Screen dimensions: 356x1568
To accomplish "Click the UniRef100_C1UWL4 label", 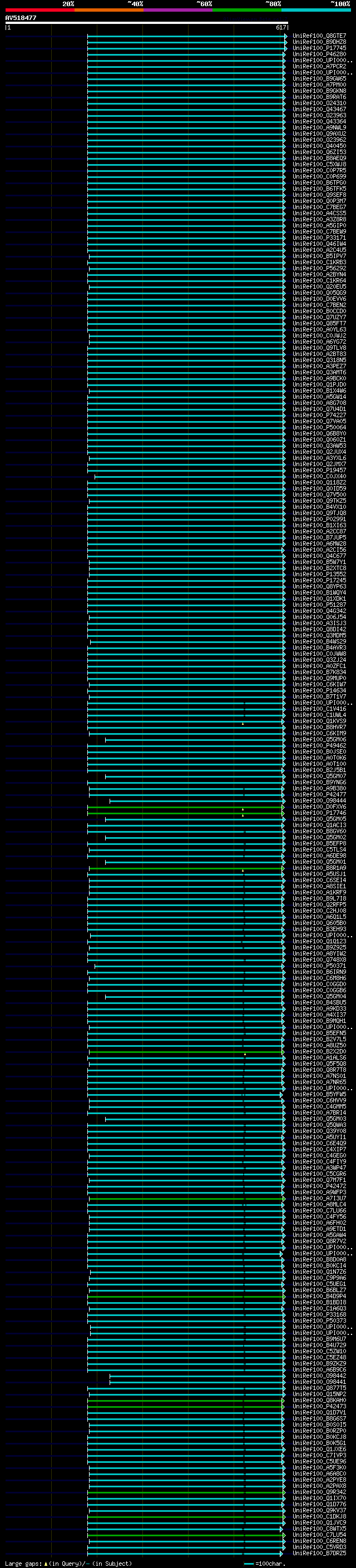I will coord(319,715).
